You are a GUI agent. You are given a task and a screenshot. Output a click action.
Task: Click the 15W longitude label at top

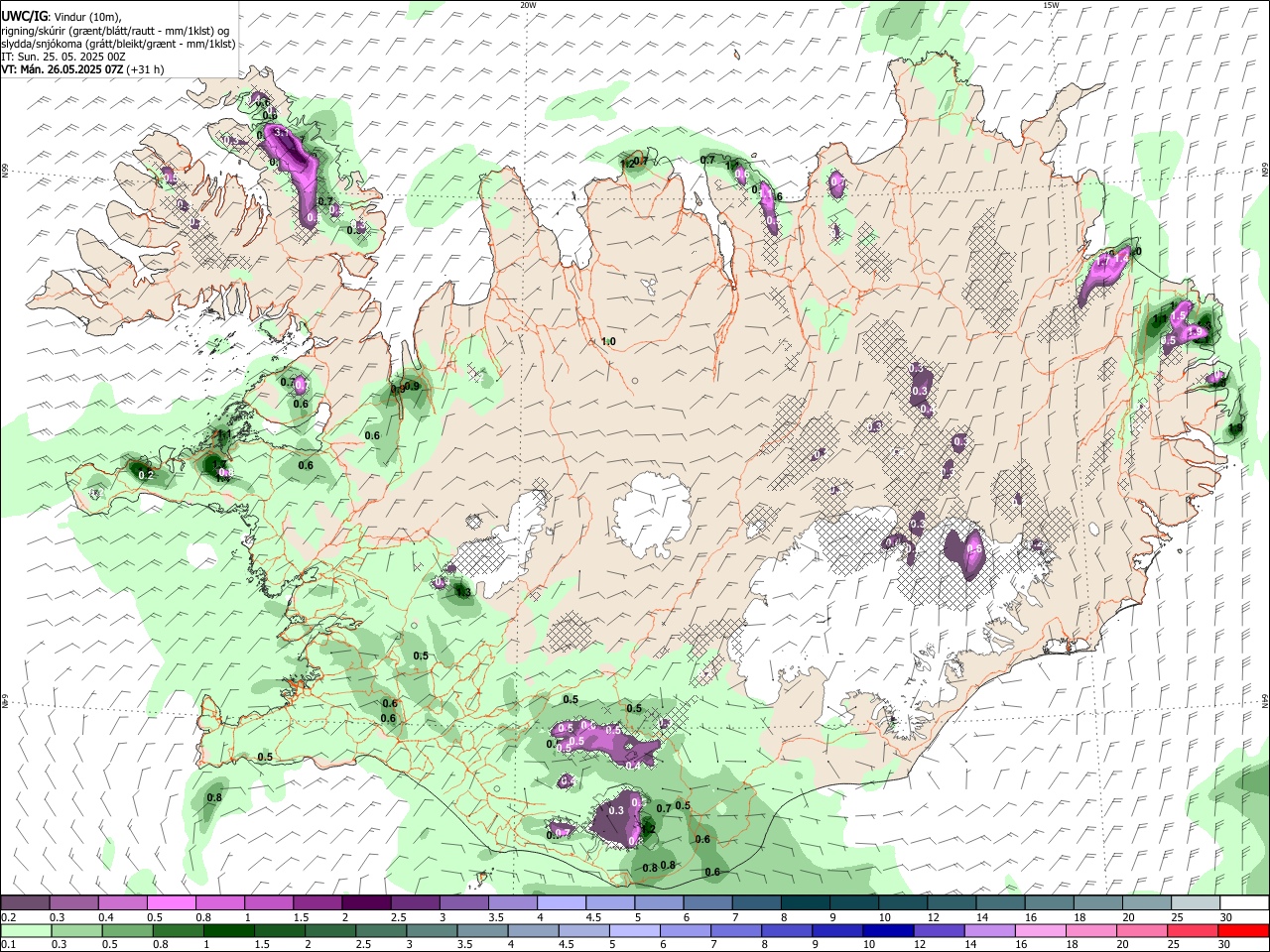tap(1051, 5)
